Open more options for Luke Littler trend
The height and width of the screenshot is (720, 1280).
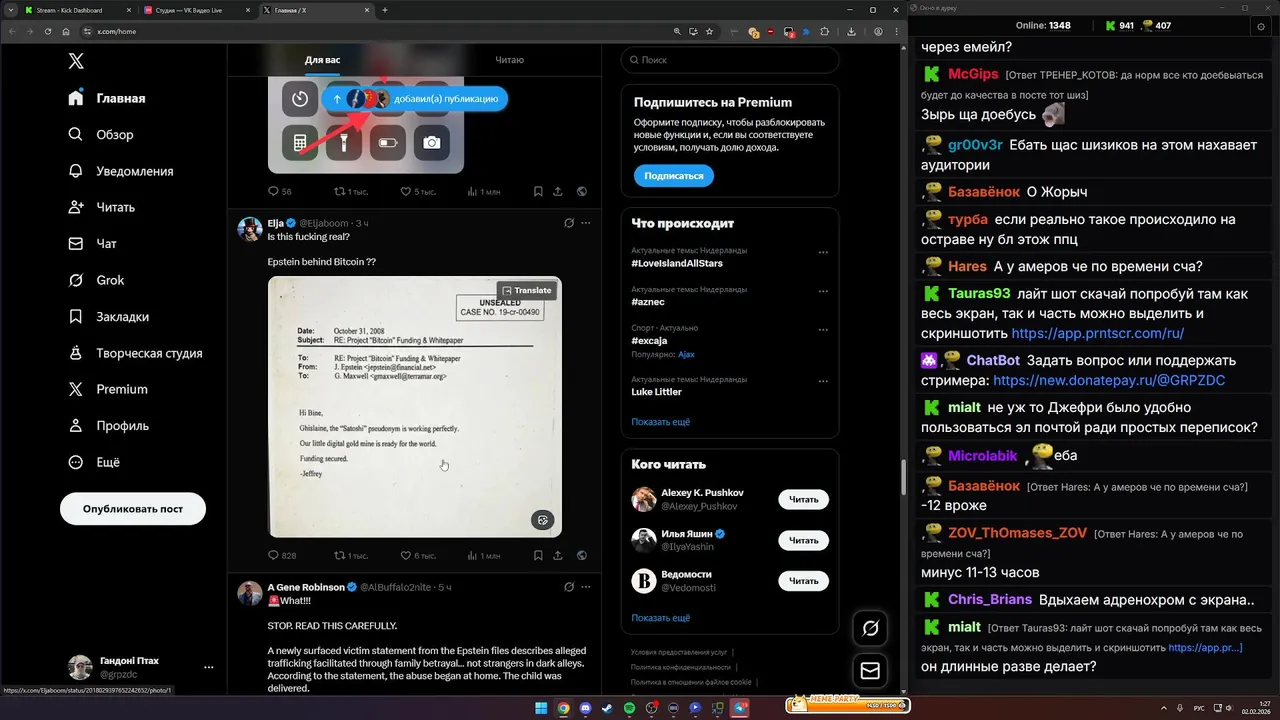pos(823,381)
